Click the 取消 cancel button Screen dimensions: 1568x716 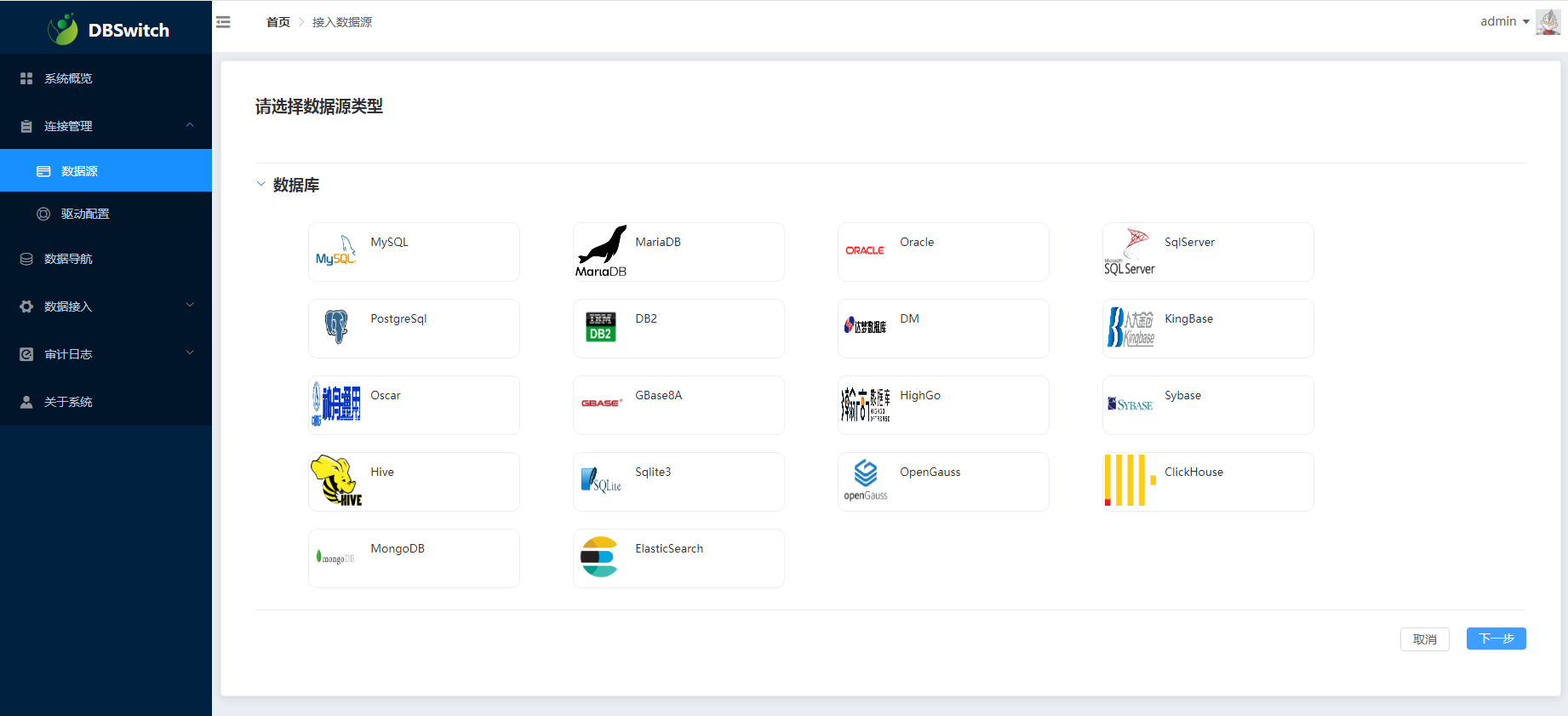pyautogui.click(x=1425, y=639)
